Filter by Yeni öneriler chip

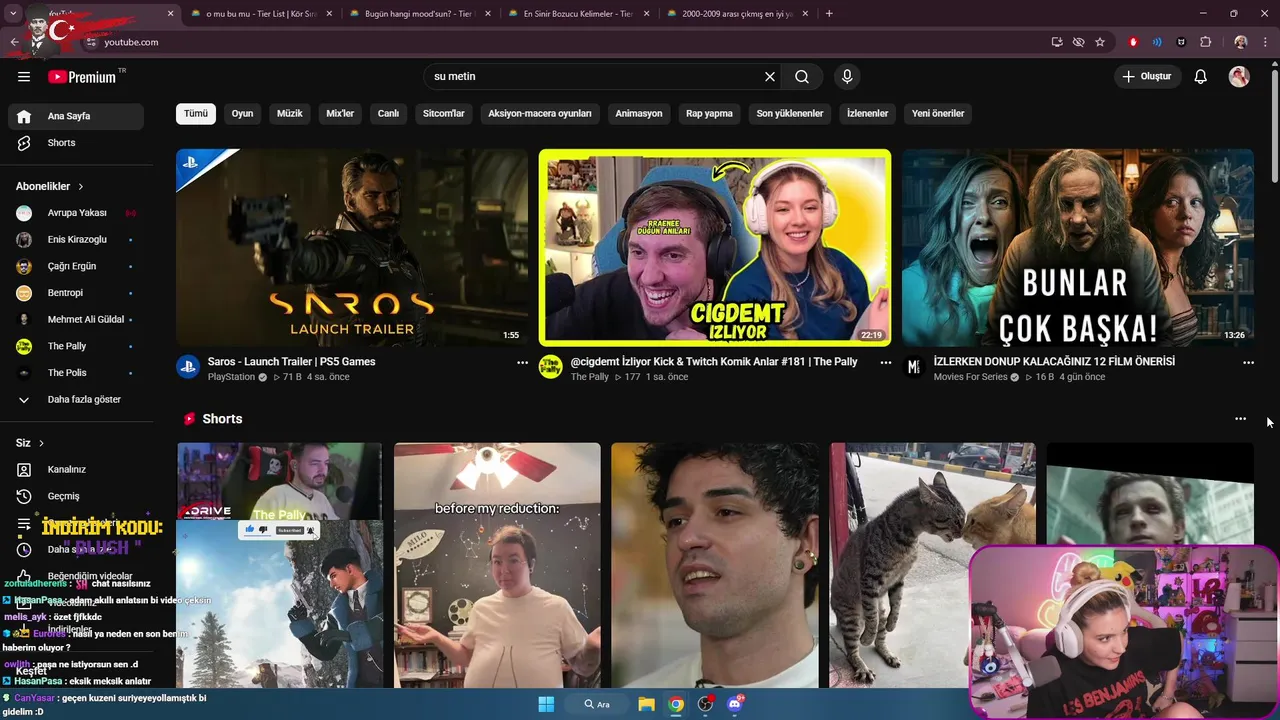tap(938, 114)
